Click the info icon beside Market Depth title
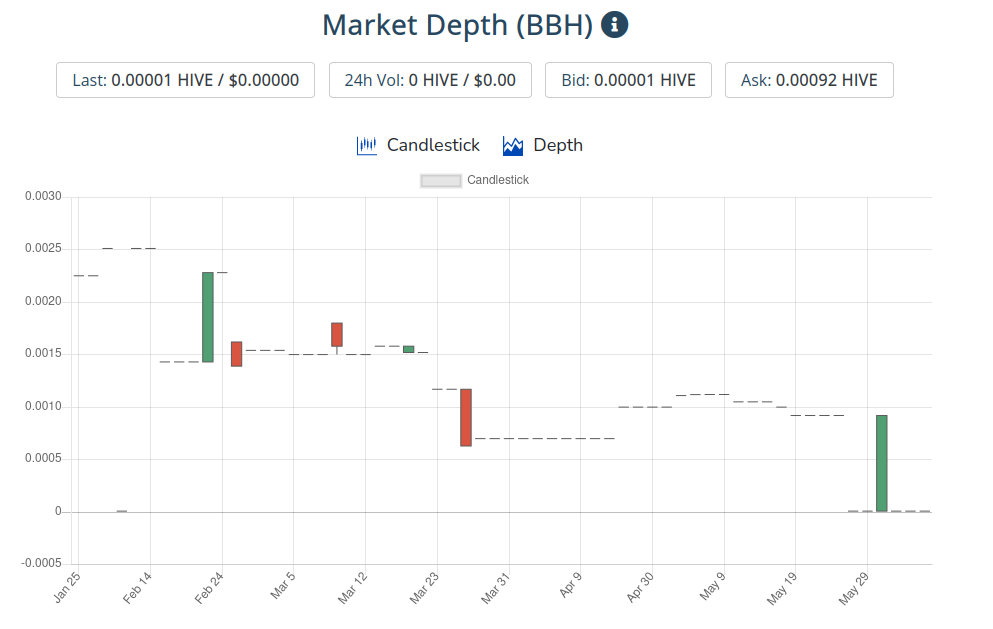The width and height of the screenshot is (993, 629). click(614, 25)
